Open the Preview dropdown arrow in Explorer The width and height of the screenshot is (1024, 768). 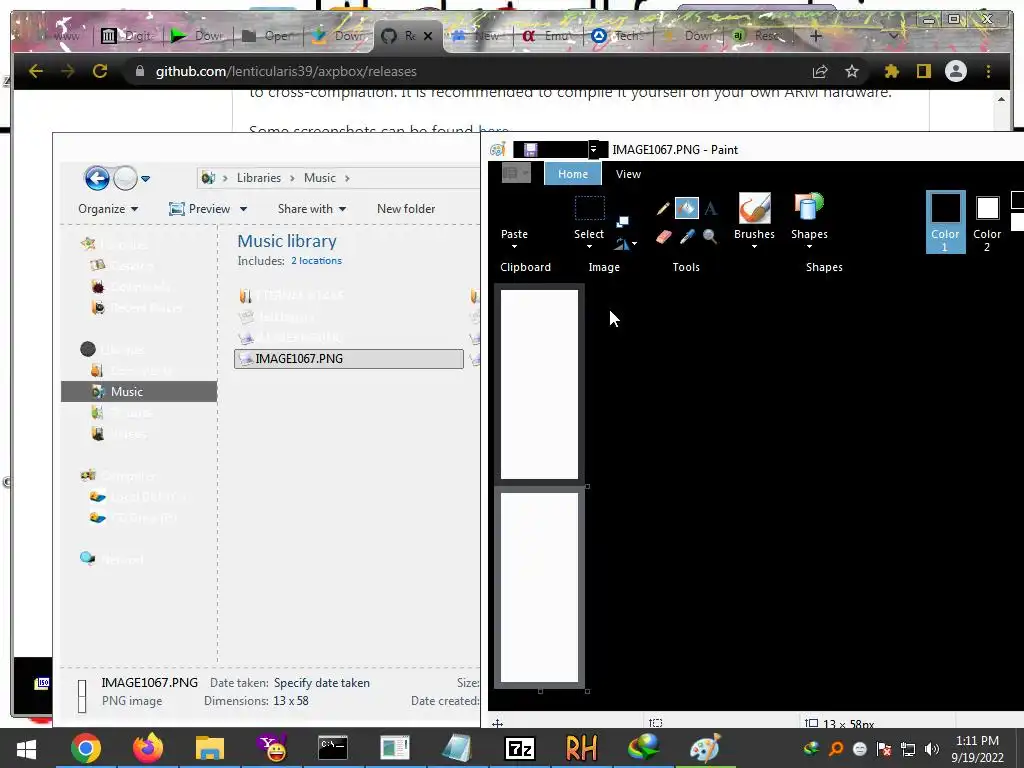tap(244, 209)
